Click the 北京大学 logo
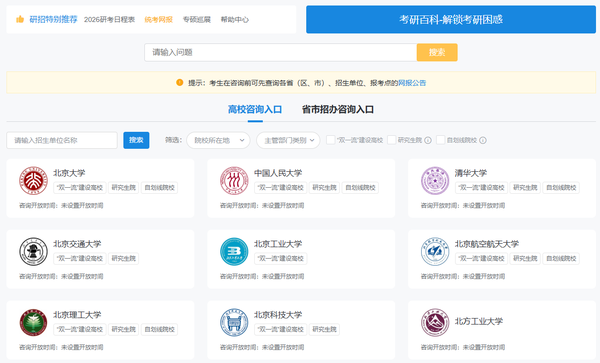Viewport: 600px width, 363px height. point(34,181)
